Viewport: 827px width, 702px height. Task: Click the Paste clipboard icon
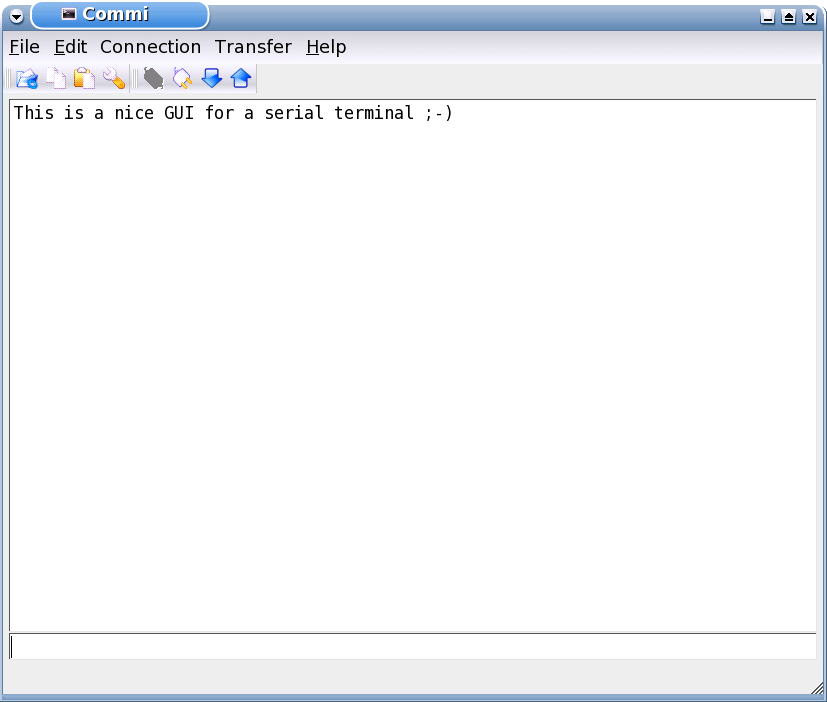coord(84,78)
